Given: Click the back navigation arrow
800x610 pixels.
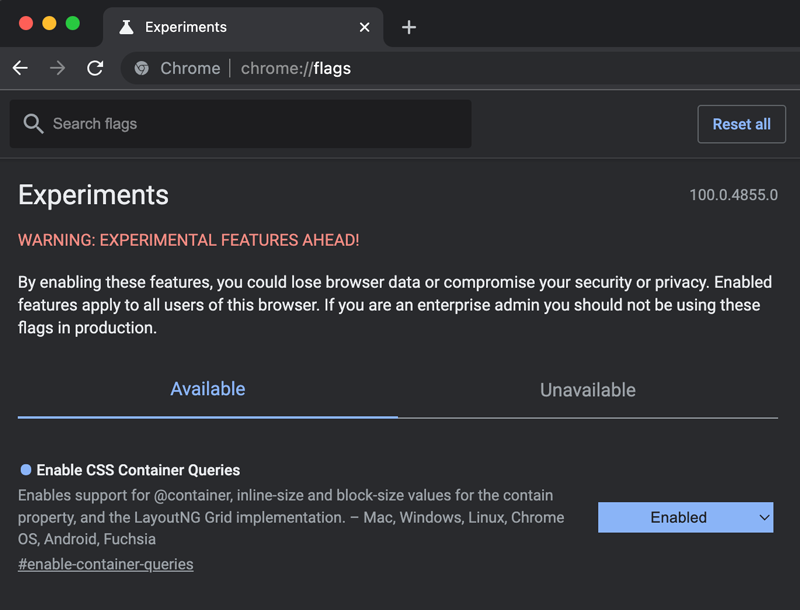Looking at the screenshot, I should coord(20,68).
